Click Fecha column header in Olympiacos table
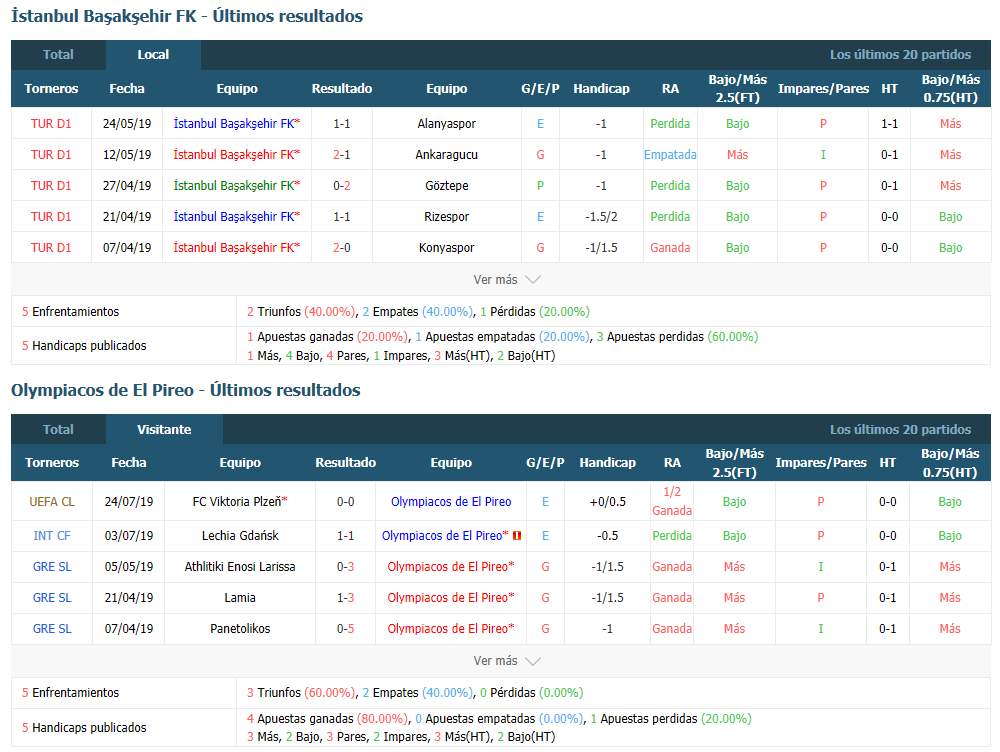 tap(129, 463)
